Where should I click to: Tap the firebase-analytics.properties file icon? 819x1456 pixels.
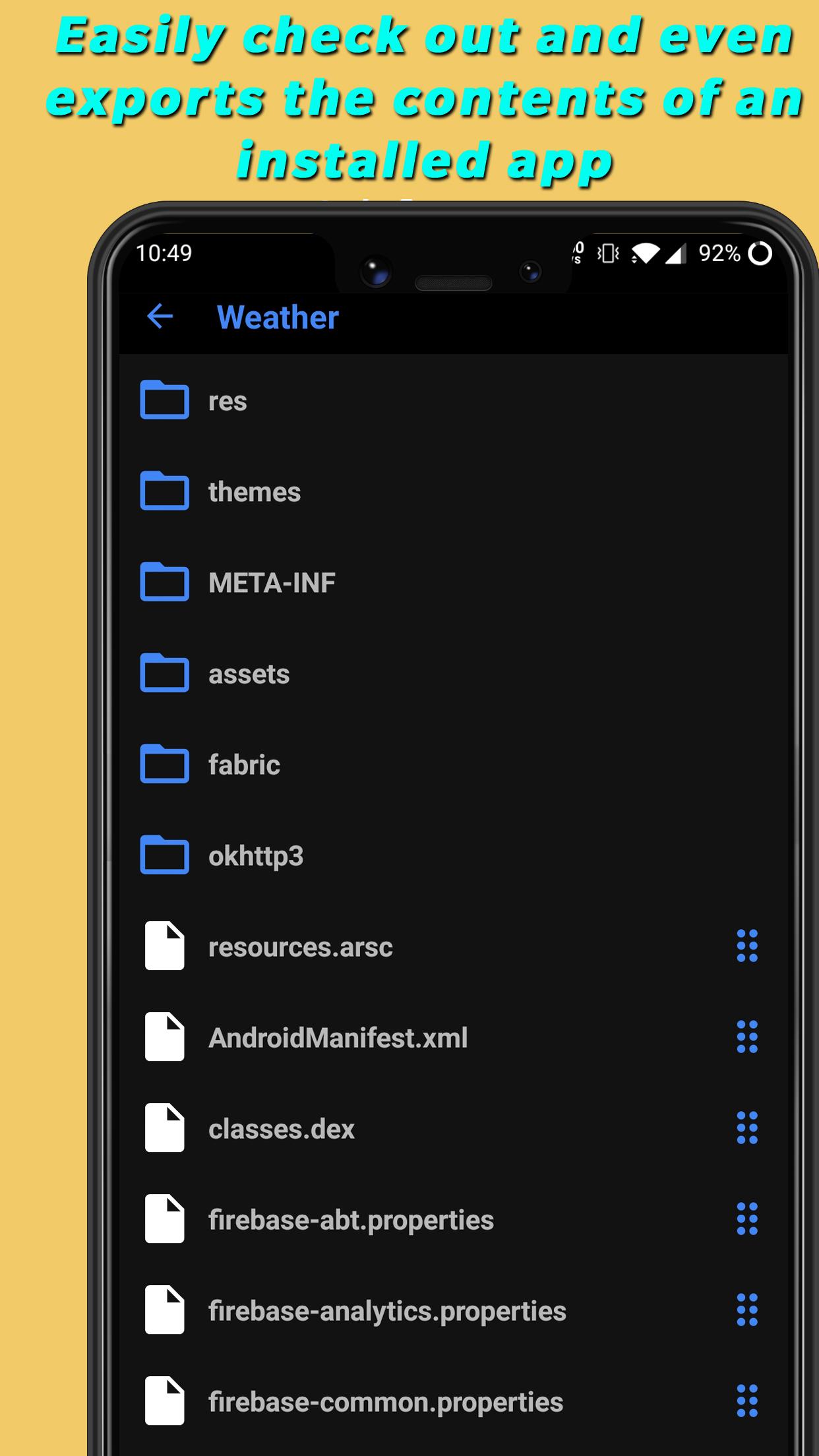(164, 1310)
